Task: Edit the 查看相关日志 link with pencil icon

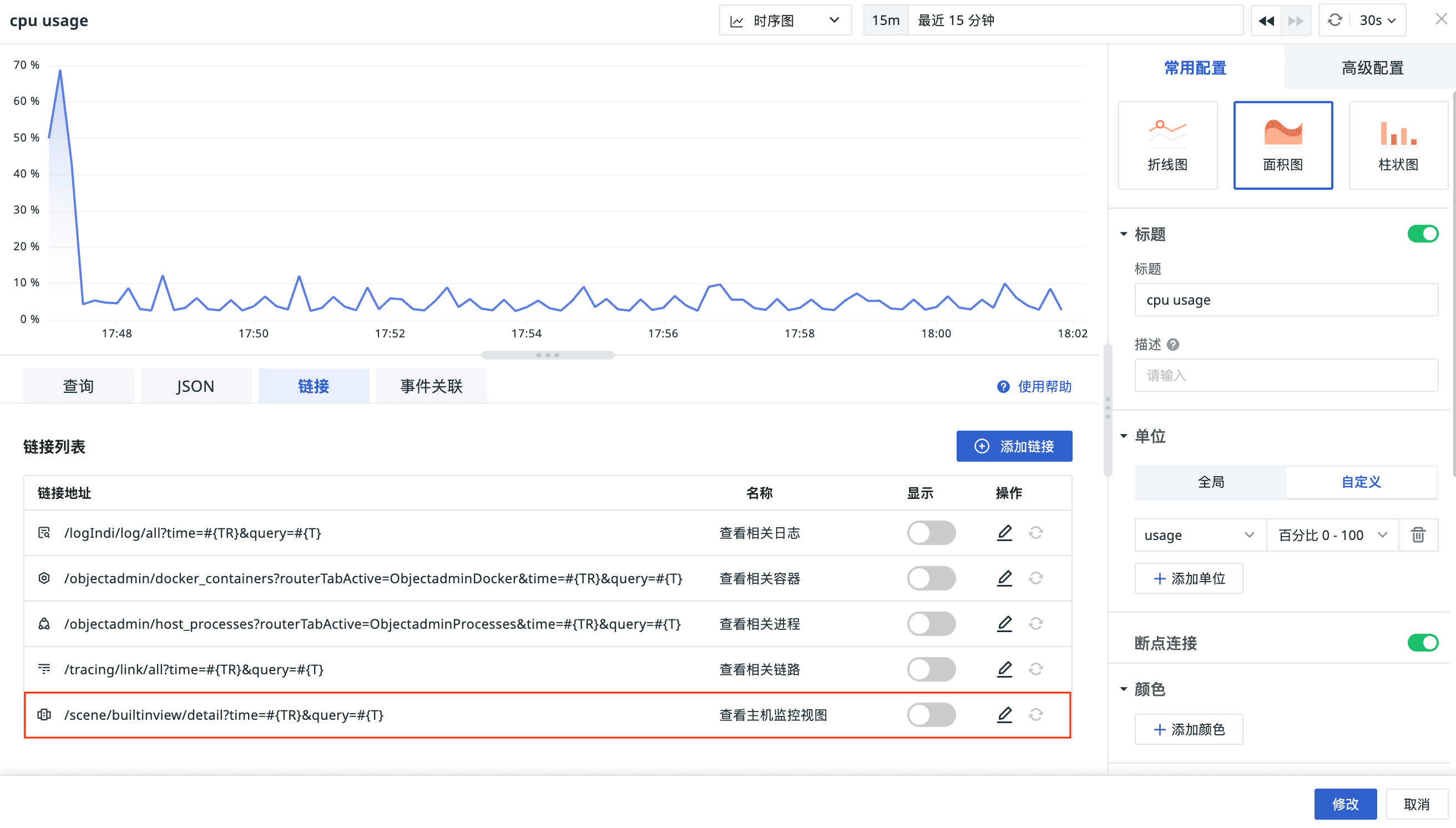Action: [1004, 533]
